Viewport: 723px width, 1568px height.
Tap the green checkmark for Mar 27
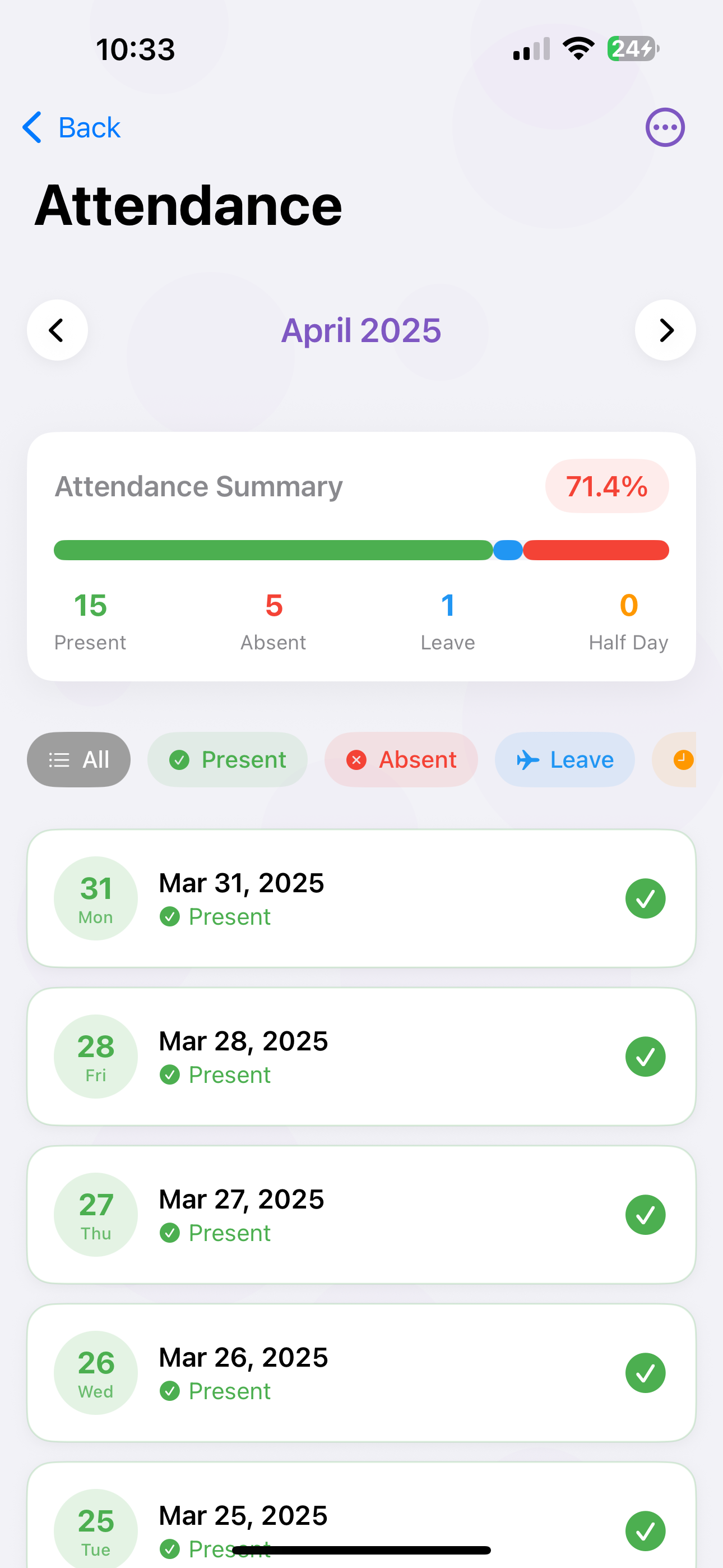pos(645,1215)
